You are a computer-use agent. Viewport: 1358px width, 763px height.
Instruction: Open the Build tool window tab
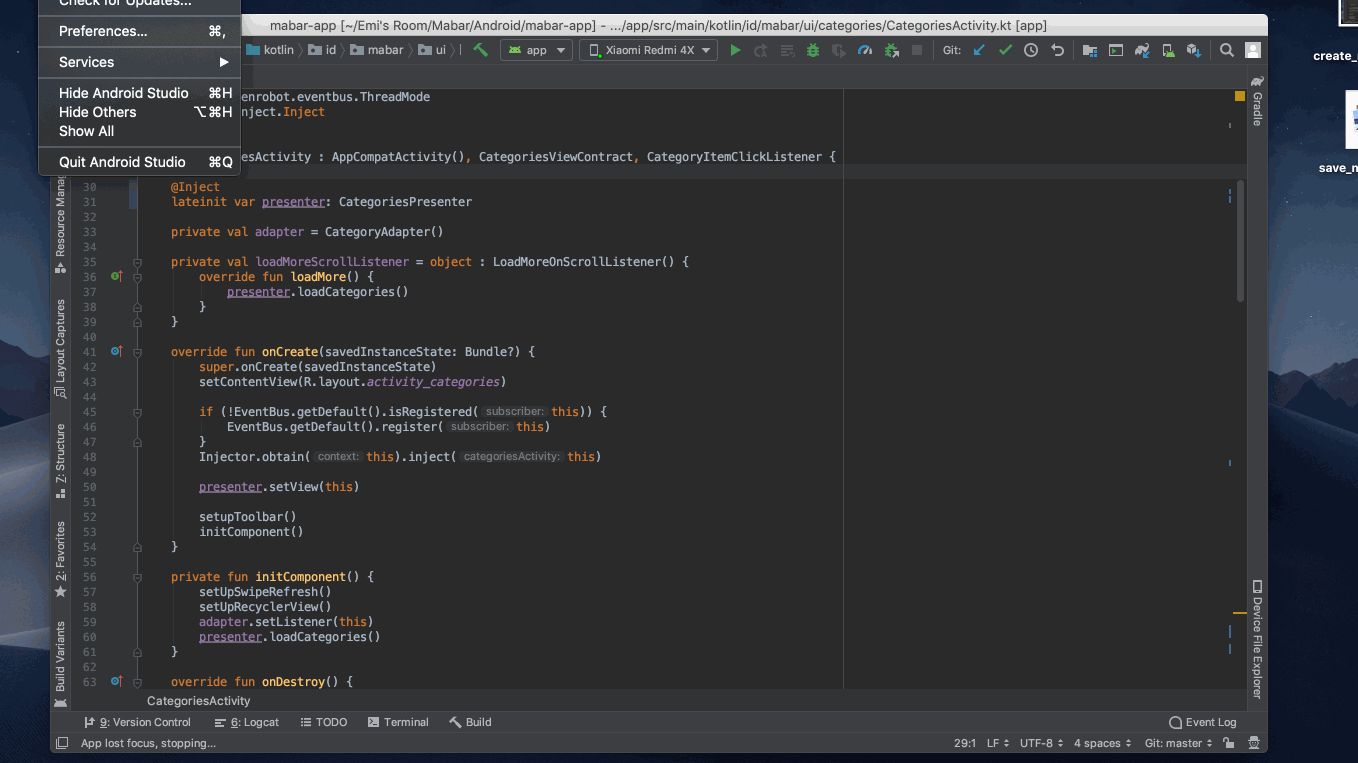(470, 722)
